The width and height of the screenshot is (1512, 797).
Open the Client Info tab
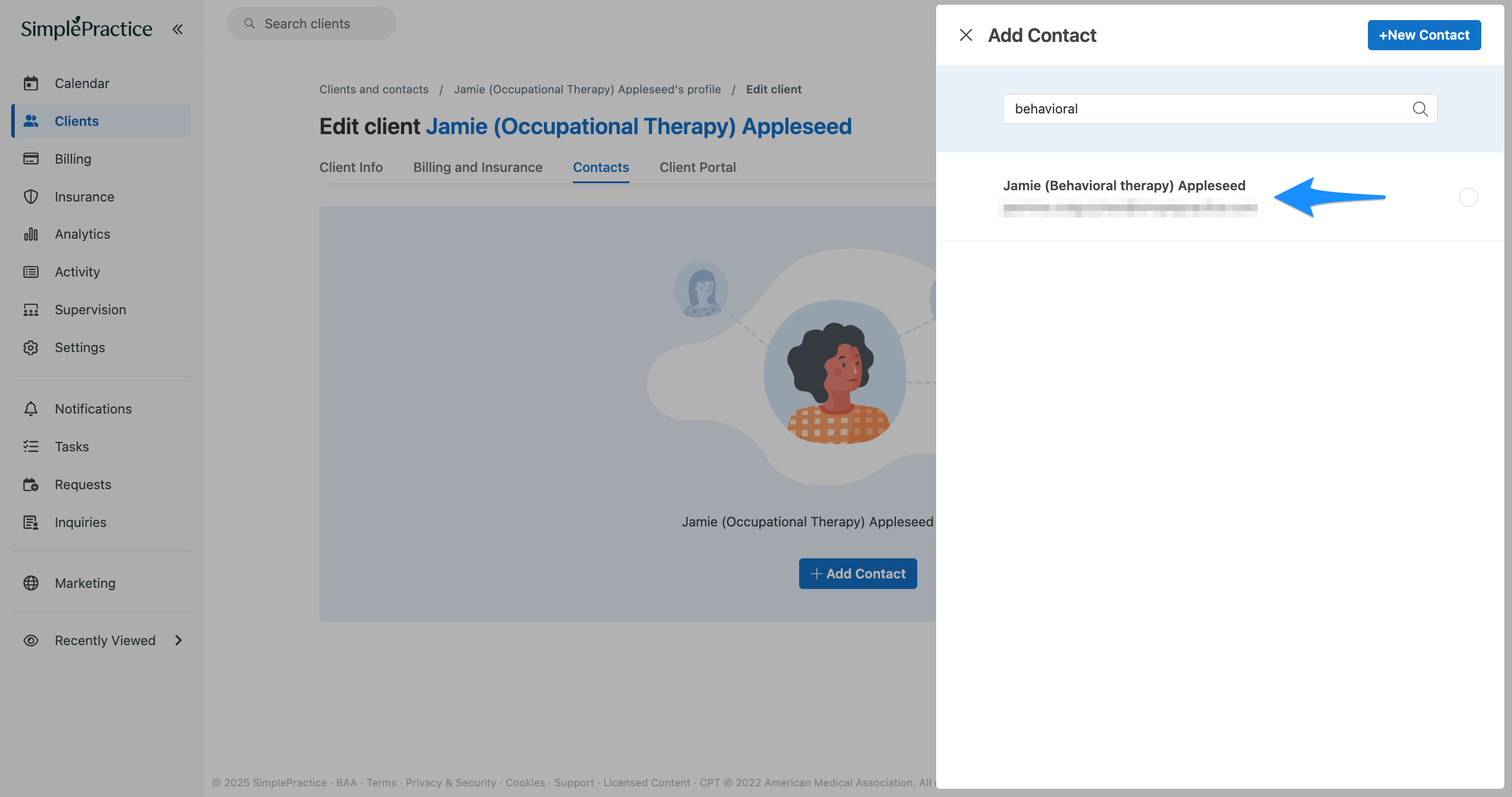[351, 167]
